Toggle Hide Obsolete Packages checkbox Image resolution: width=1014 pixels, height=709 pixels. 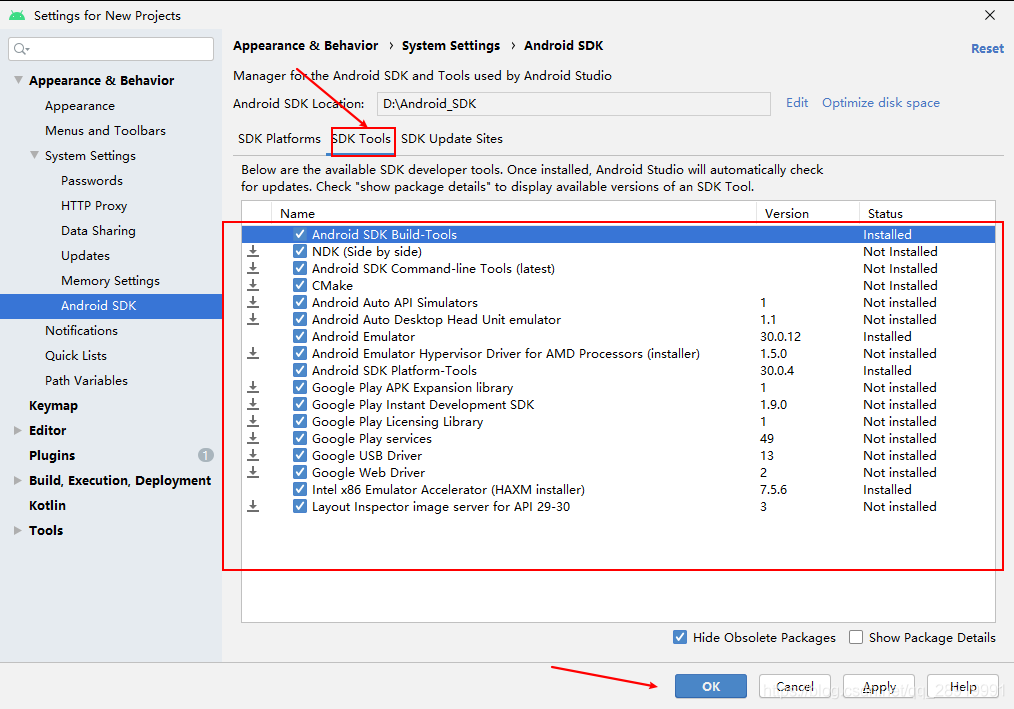[x=680, y=637]
